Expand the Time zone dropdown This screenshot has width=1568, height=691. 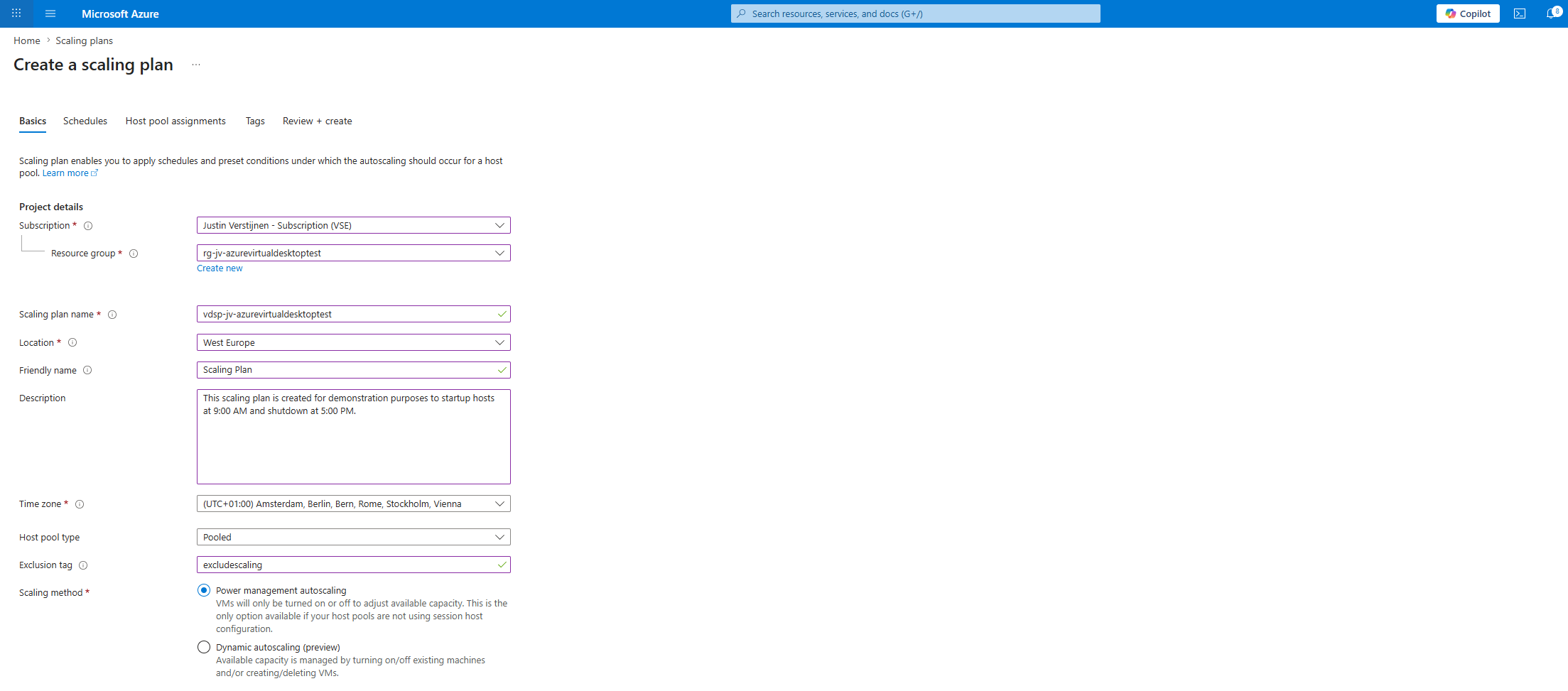pos(354,504)
